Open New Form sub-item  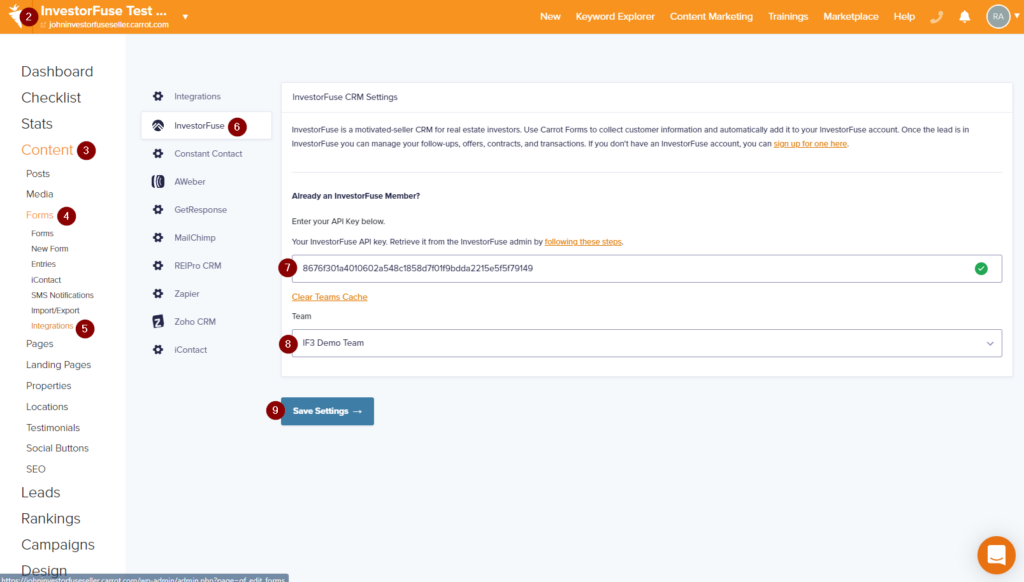(x=50, y=249)
